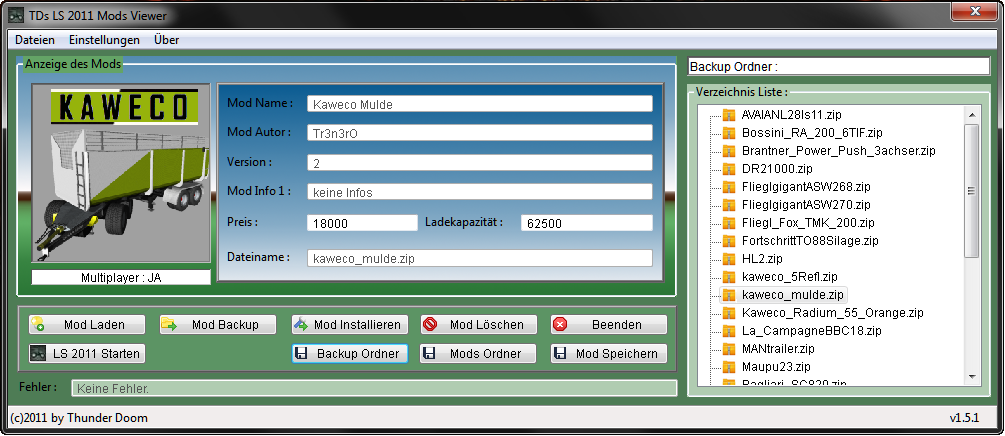Select Maupu23.zip entry
Viewport: 1005px width, 436px height.
coord(776,367)
